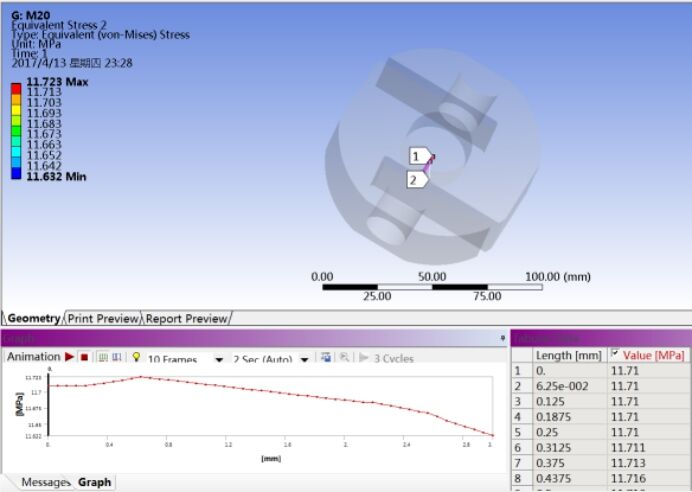
Task: Stop the animation playback
Action: click(84, 357)
